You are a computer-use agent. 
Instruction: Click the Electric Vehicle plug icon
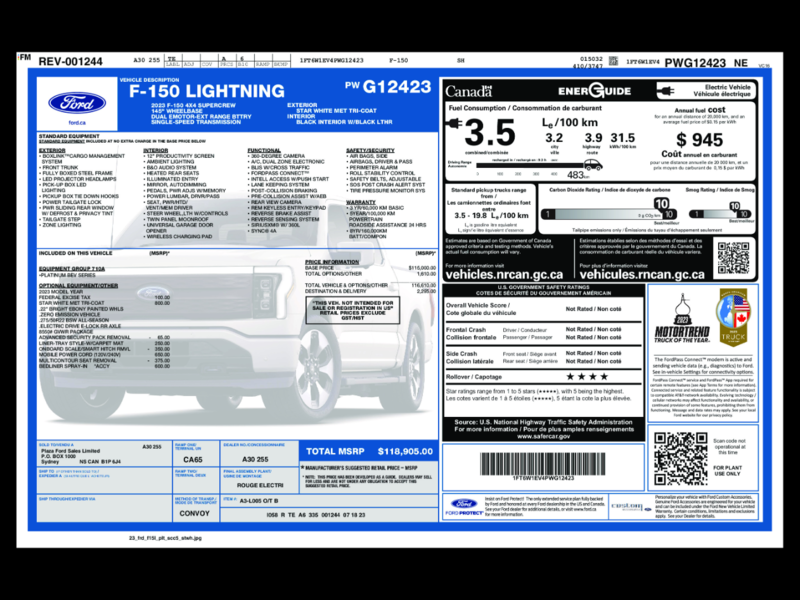tap(666, 91)
